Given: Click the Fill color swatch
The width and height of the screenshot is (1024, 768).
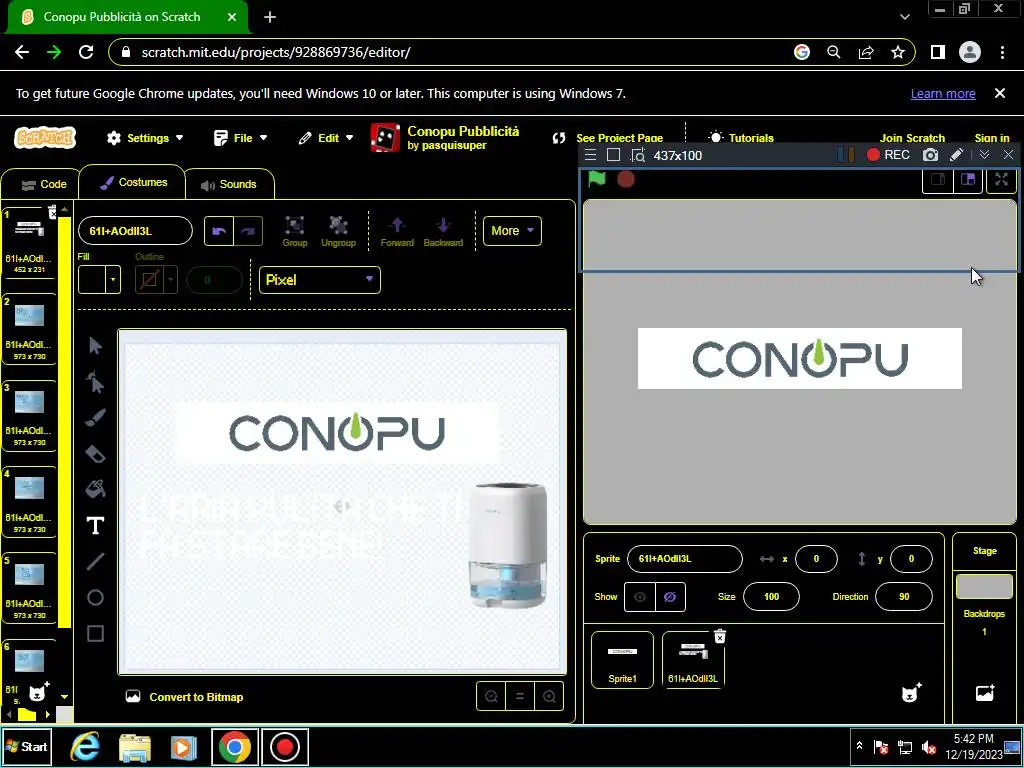Looking at the screenshot, I should 92,280.
